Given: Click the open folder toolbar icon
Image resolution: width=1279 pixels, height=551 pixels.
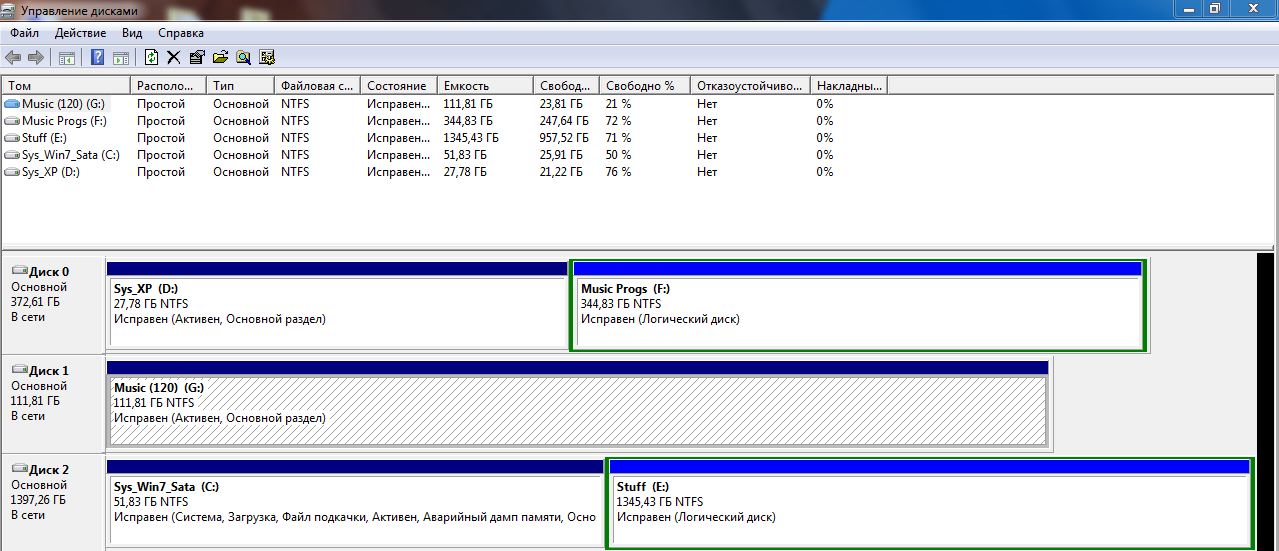Looking at the screenshot, I should click(220, 57).
